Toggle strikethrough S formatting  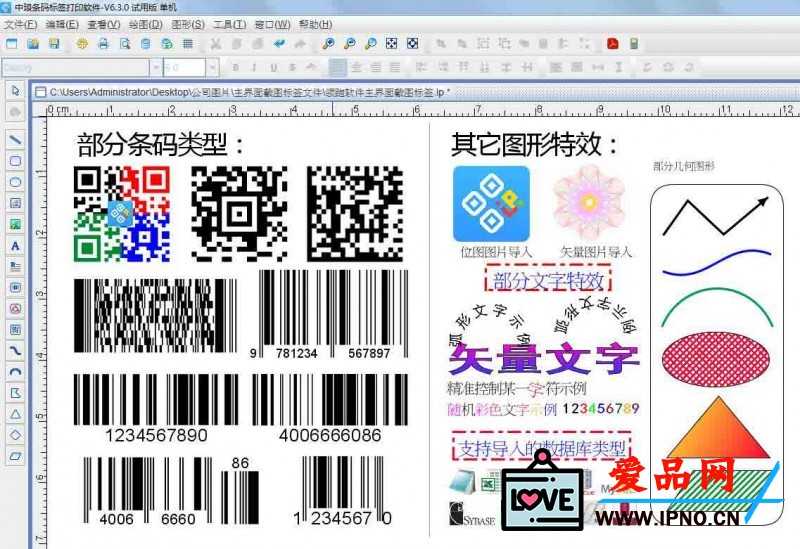pos(292,67)
